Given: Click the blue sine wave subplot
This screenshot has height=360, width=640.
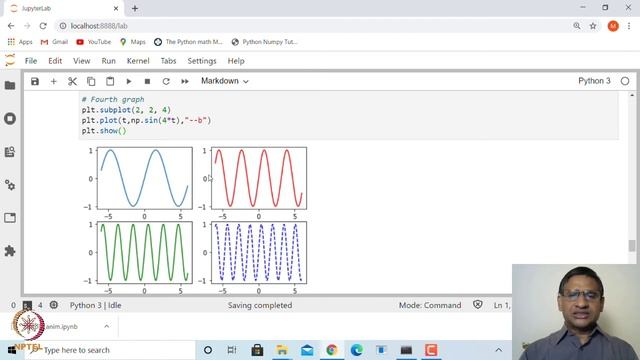Looking at the screenshot, I should coord(144,178).
